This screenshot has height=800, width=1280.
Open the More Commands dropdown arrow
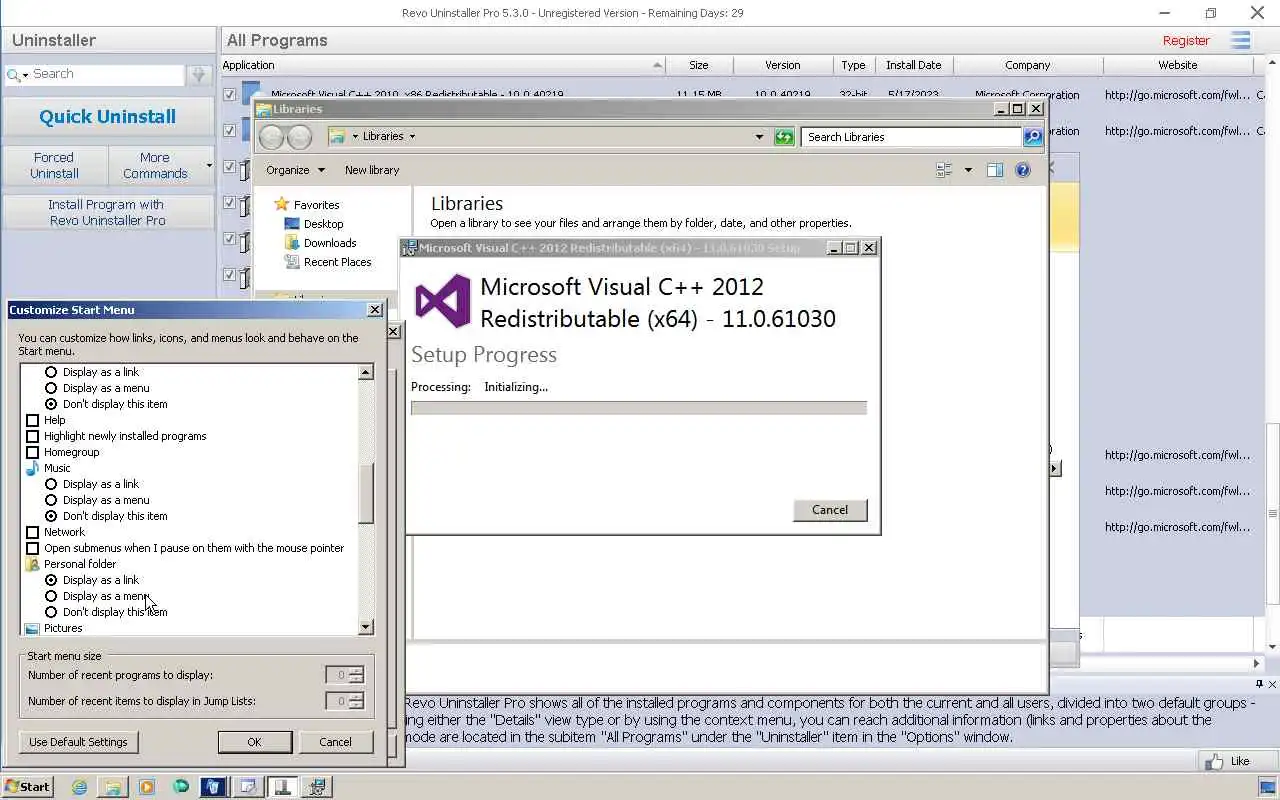click(x=209, y=165)
